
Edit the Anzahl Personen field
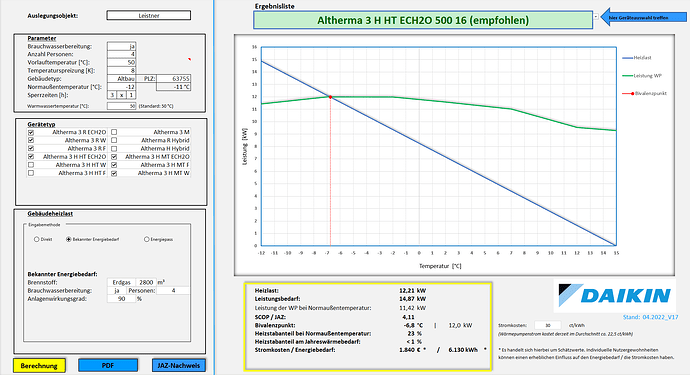121,54
